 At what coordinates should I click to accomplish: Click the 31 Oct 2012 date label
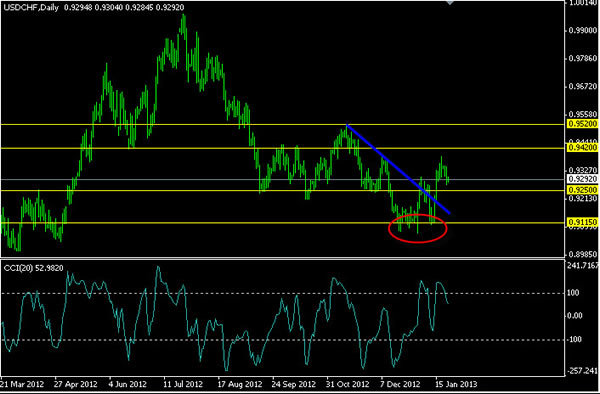click(x=348, y=384)
